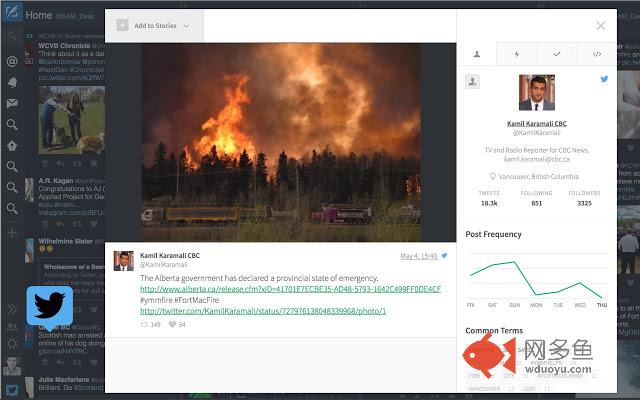This screenshot has height=400, width=640.
Task: Click reply icon under WCVB Chronicle tweet
Action: coord(60,164)
